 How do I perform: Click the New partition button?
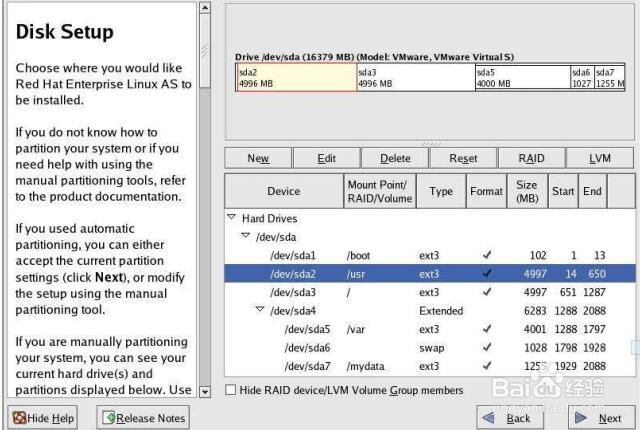coord(258,158)
